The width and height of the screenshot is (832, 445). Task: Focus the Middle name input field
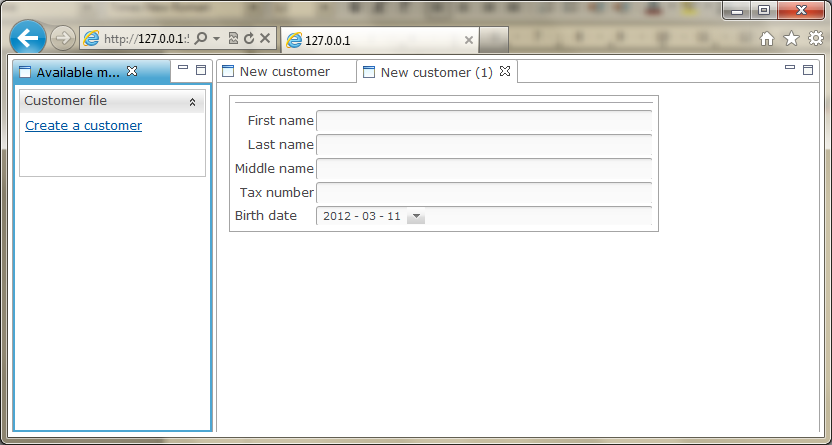point(484,169)
